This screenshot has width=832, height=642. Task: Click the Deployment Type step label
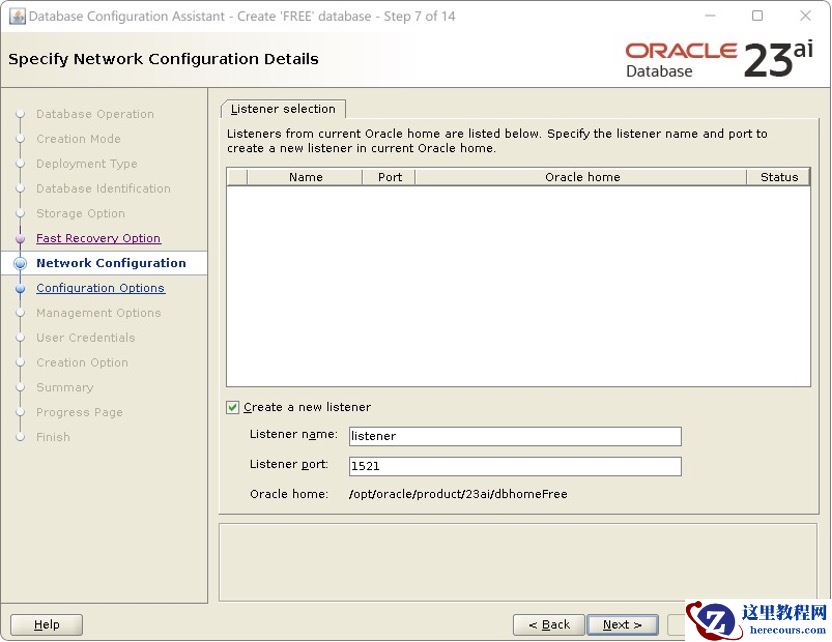pos(86,164)
